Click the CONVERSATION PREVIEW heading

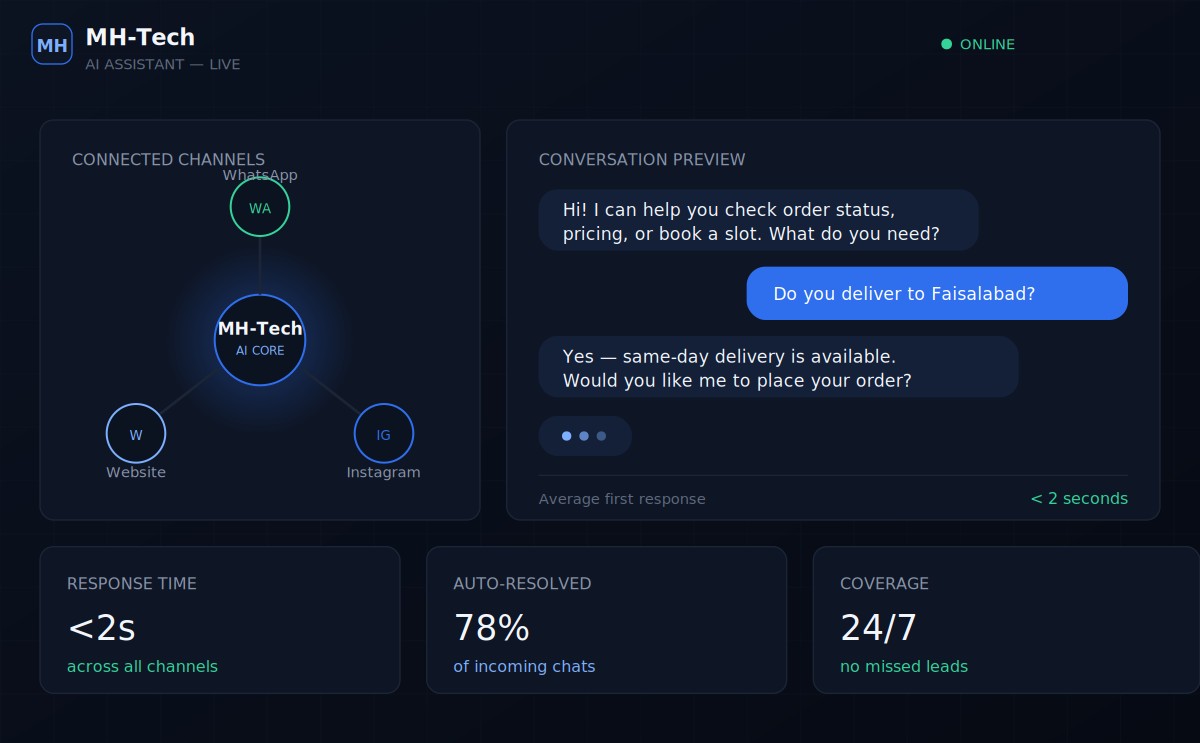tap(642, 160)
